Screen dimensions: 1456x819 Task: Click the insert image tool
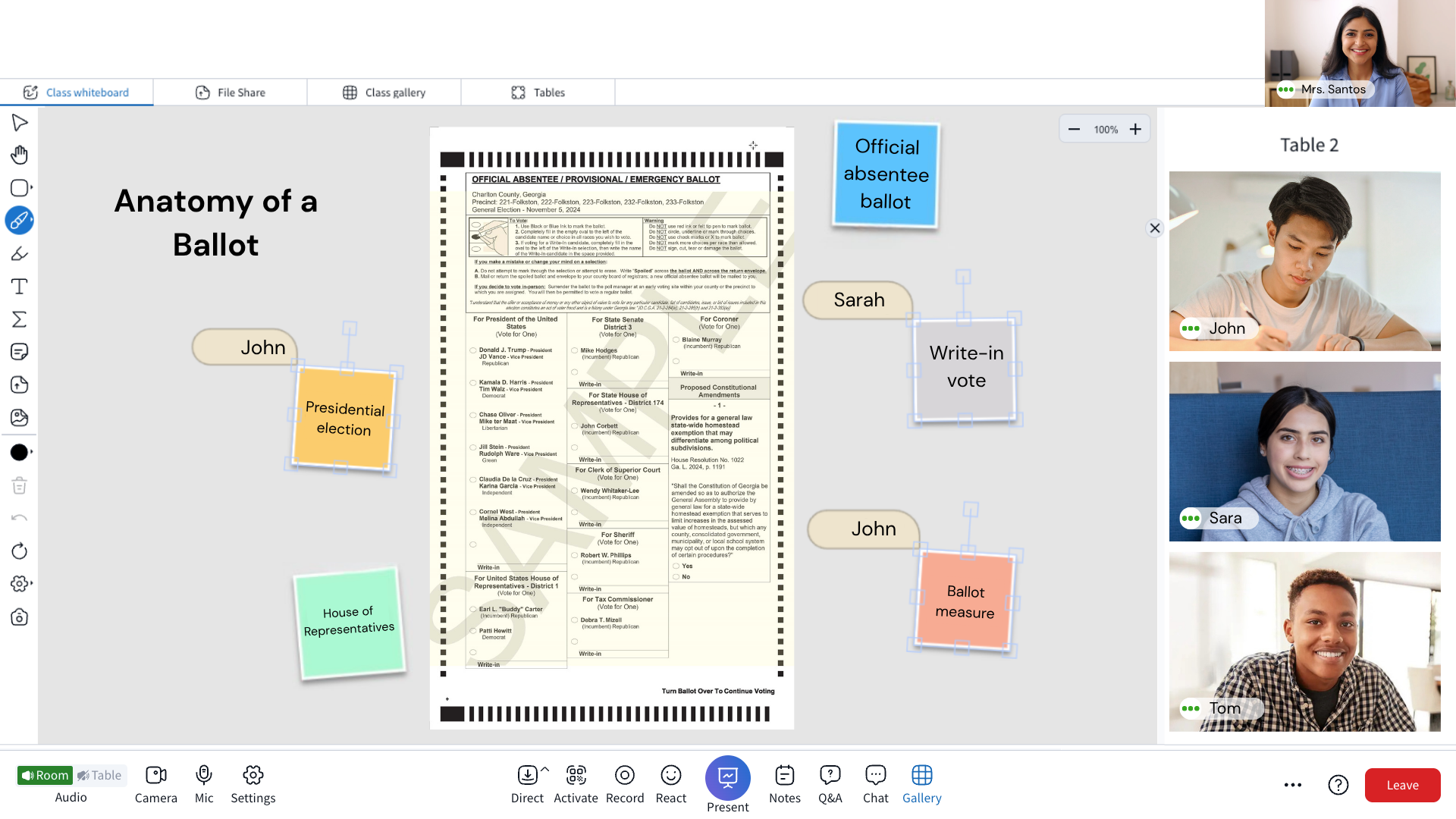pos(20,417)
